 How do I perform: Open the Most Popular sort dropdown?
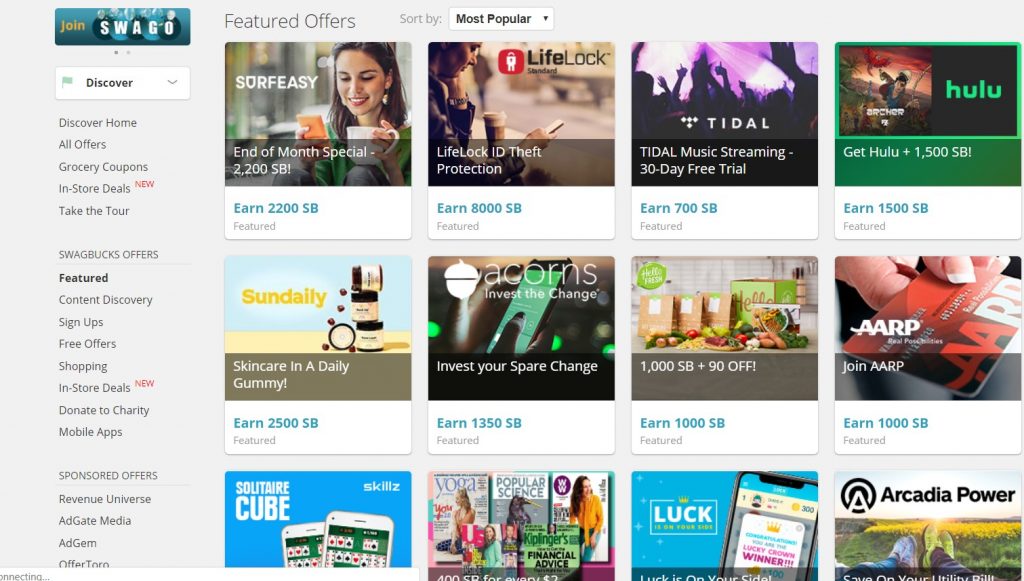tap(501, 19)
